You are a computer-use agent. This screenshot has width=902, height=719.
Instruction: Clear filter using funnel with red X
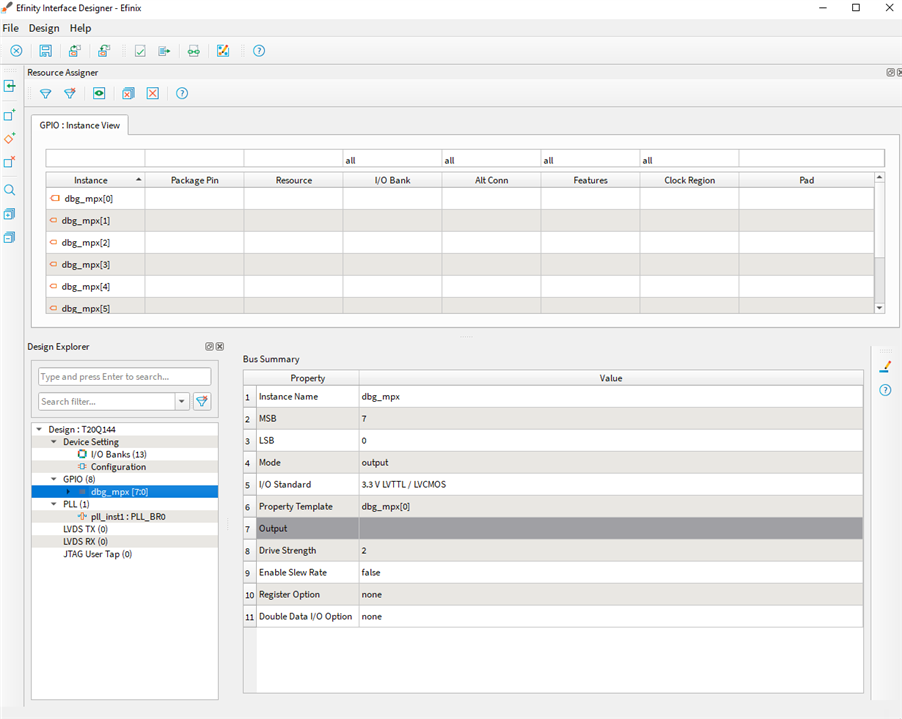click(70, 93)
